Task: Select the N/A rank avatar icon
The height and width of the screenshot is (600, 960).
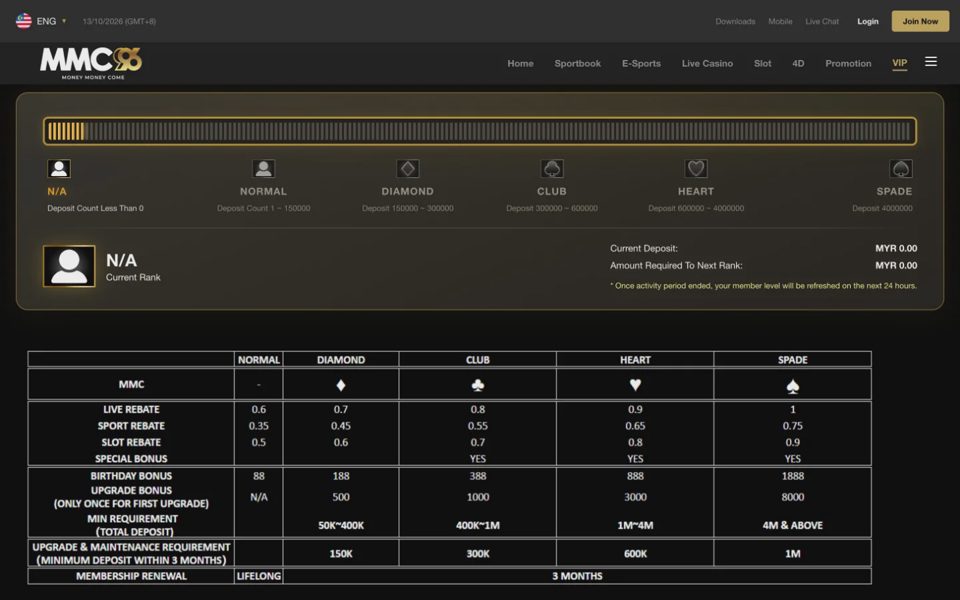Action: coord(59,168)
